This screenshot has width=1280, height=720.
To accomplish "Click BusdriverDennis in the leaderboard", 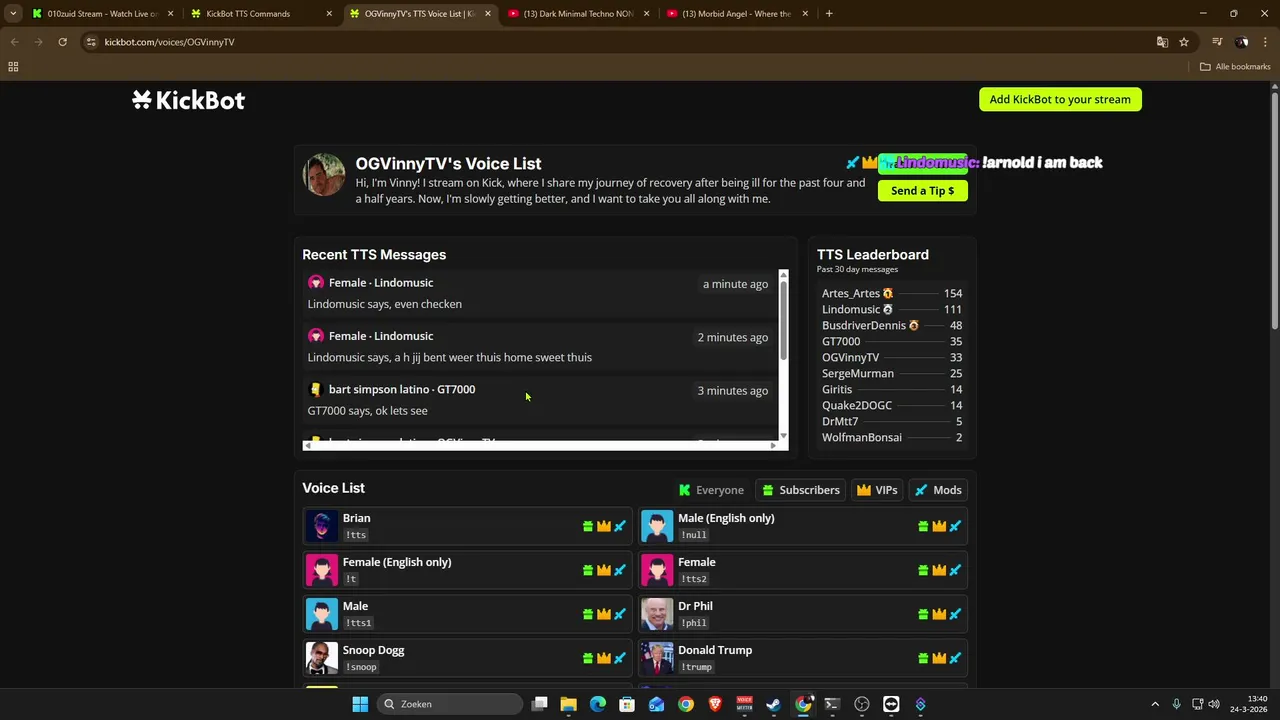I will [x=864, y=325].
